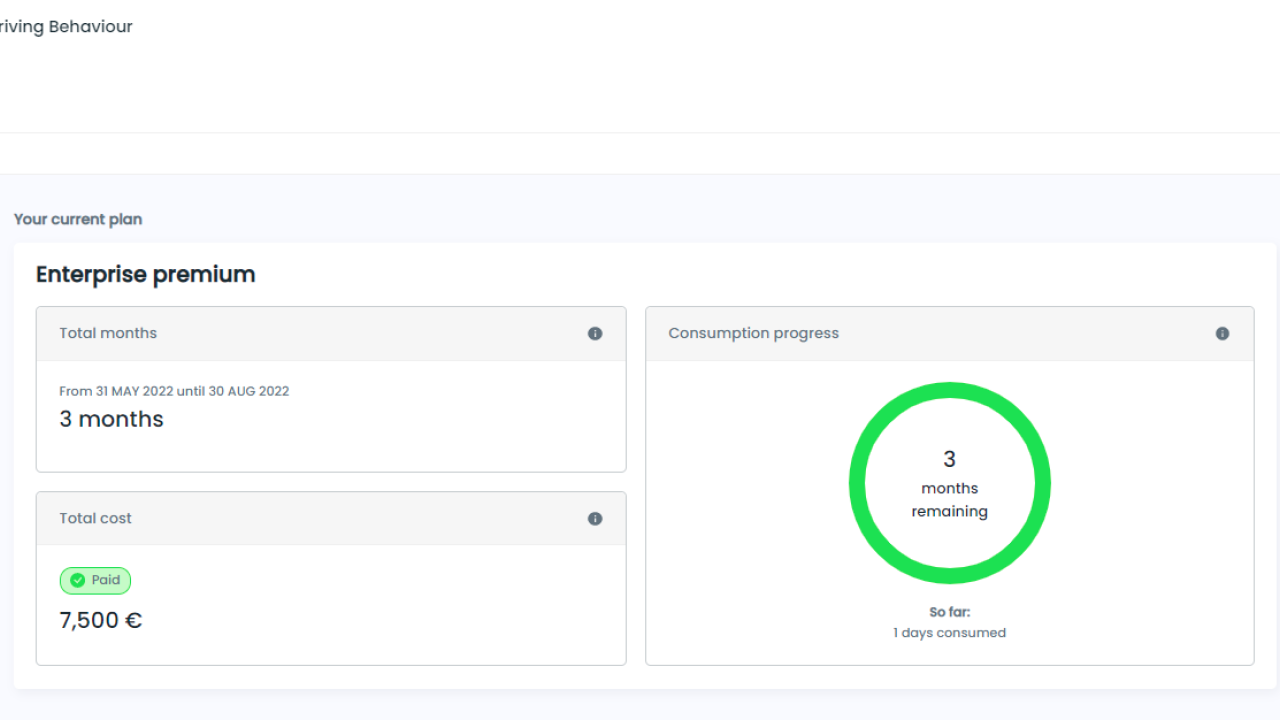Click the Paid status badge

[95, 580]
